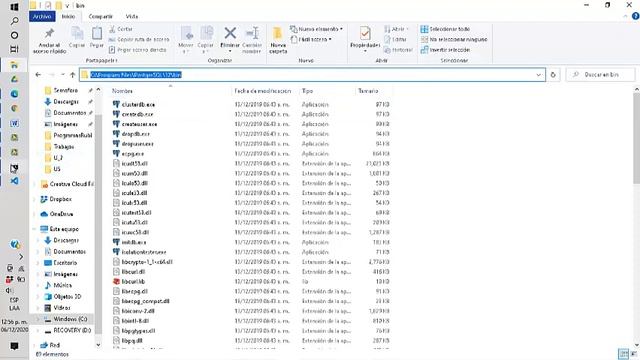Open Propiedades in the ribbon
Screen dimensions: 640x360
click(x=365, y=39)
